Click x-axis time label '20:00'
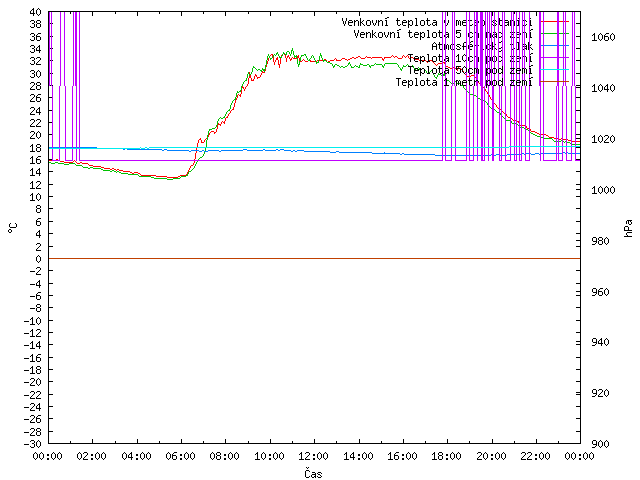Screen dimensions: 640x480 (491, 456)
